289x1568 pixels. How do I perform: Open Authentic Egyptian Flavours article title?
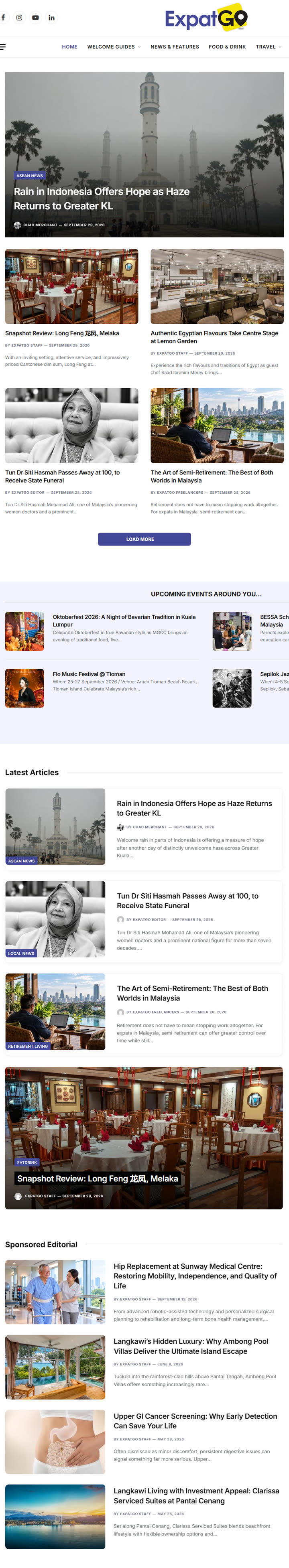215,337
